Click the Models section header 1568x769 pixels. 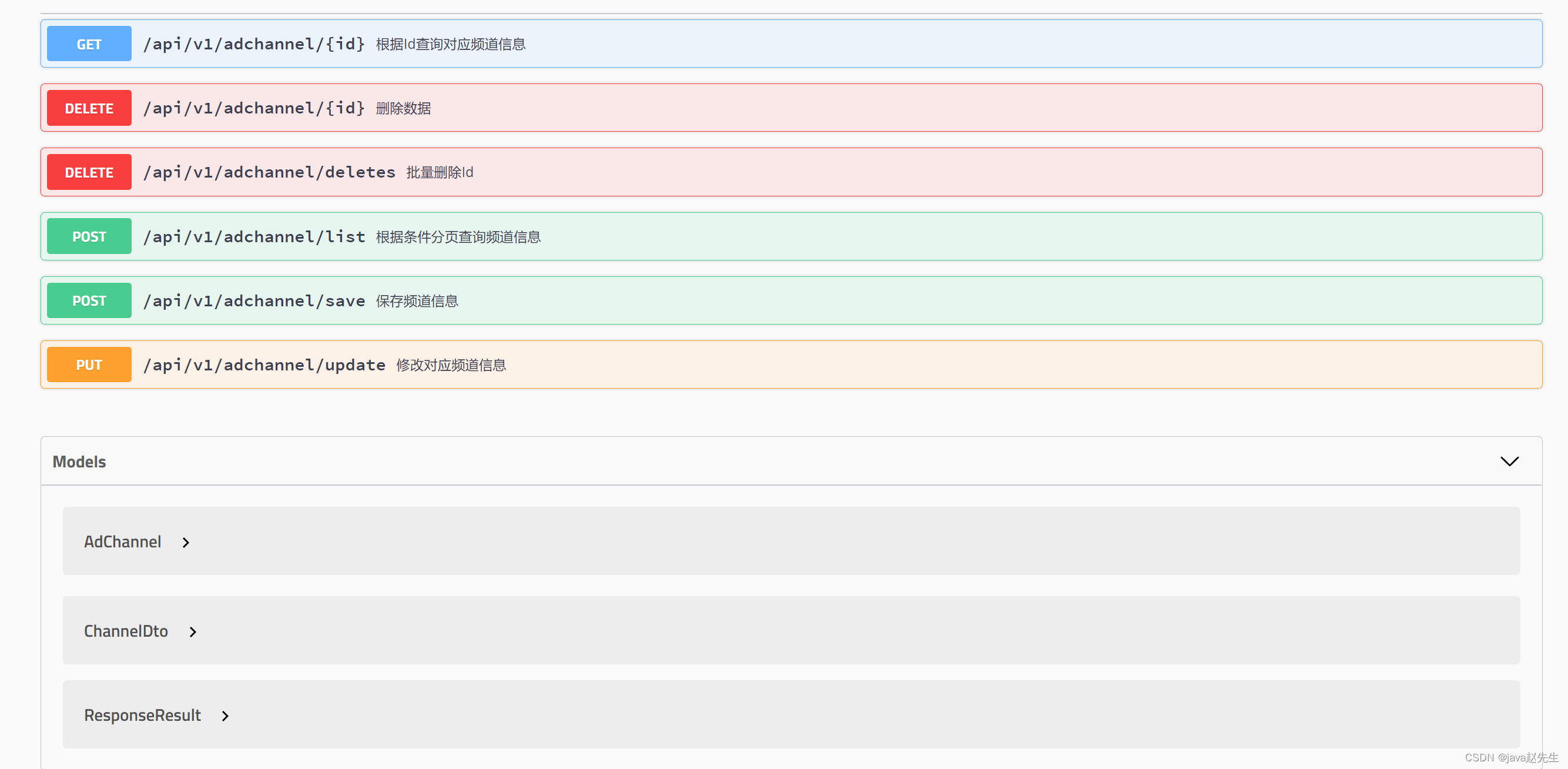(x=79, y=461)
